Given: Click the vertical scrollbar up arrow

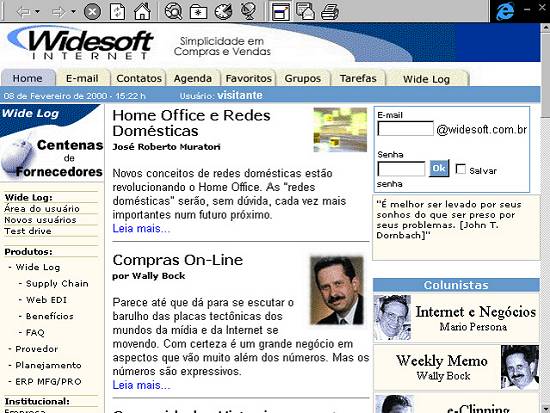Looking at the screenshot, I should [545, 27].
